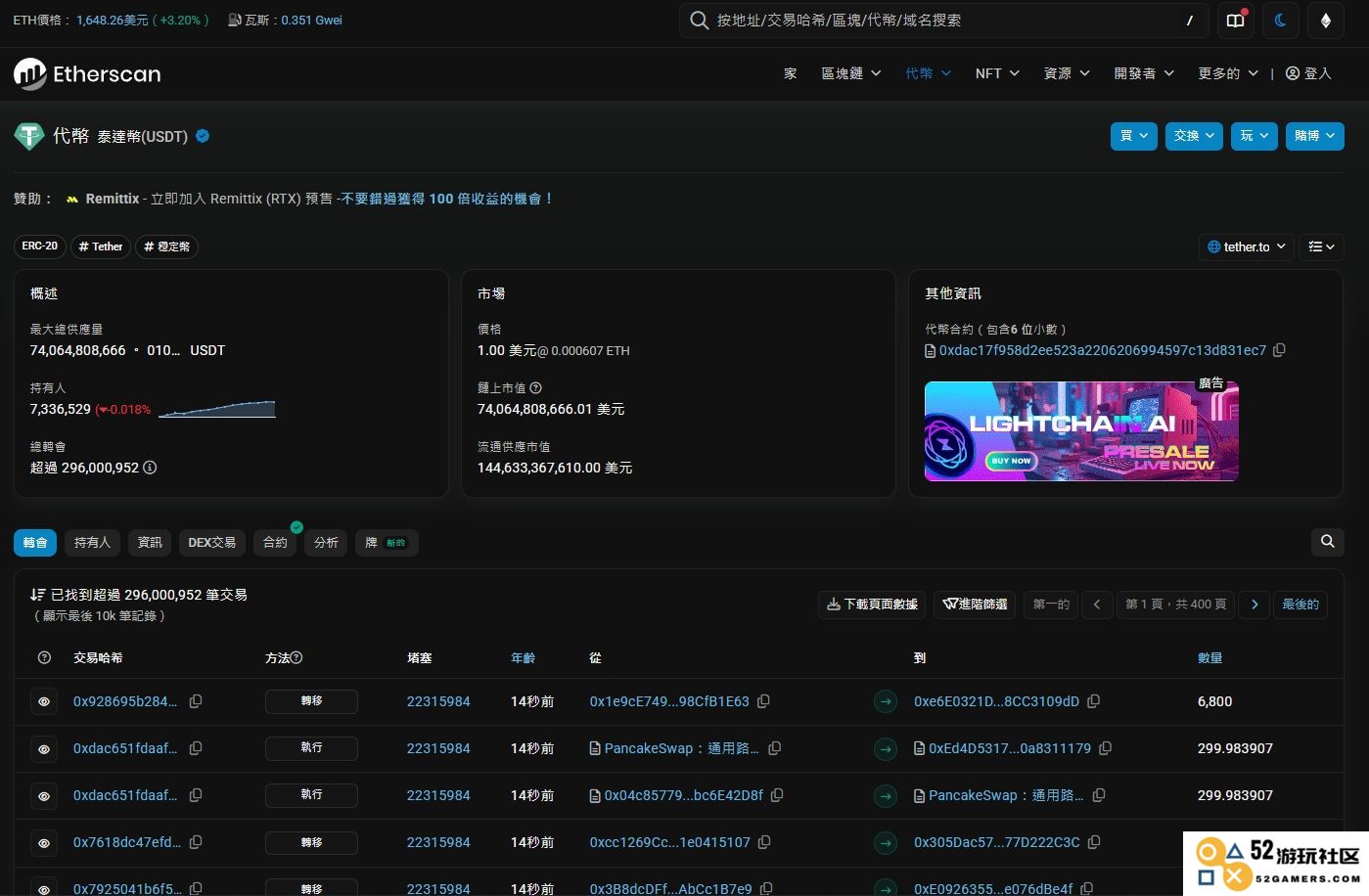Jump to 最後的 last page
The image size is (1369, 896).
pyautogui.click(x=1301, y=605)
